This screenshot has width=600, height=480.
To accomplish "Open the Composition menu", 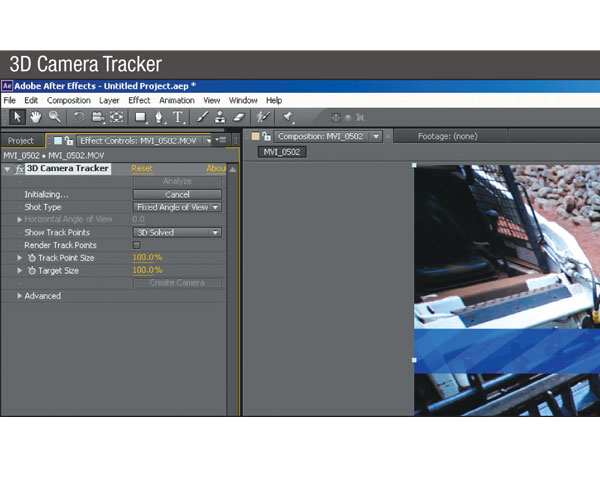I will [69, 100].
